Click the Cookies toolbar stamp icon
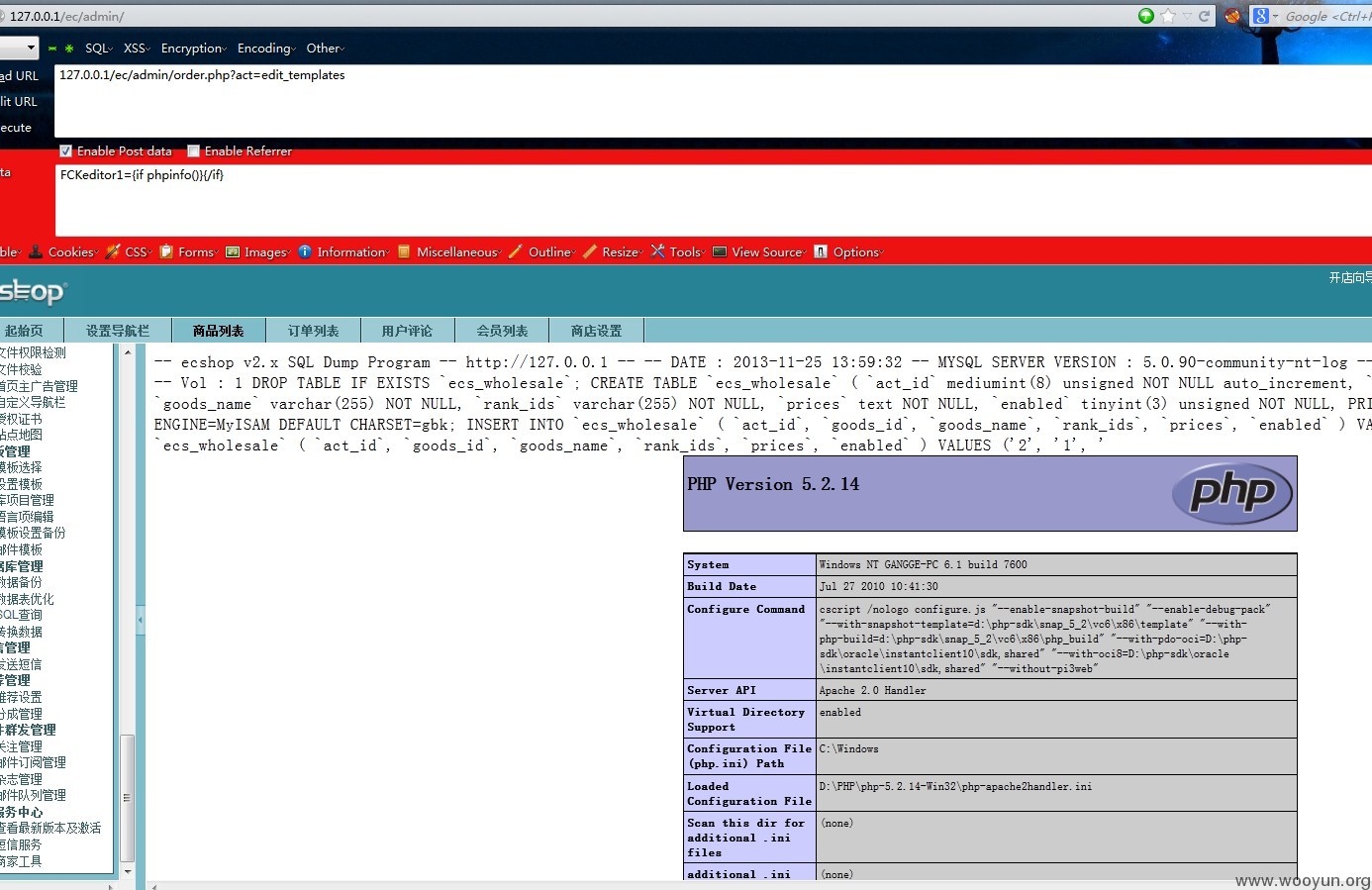The image size is (1372, 890). coord(36,251)
